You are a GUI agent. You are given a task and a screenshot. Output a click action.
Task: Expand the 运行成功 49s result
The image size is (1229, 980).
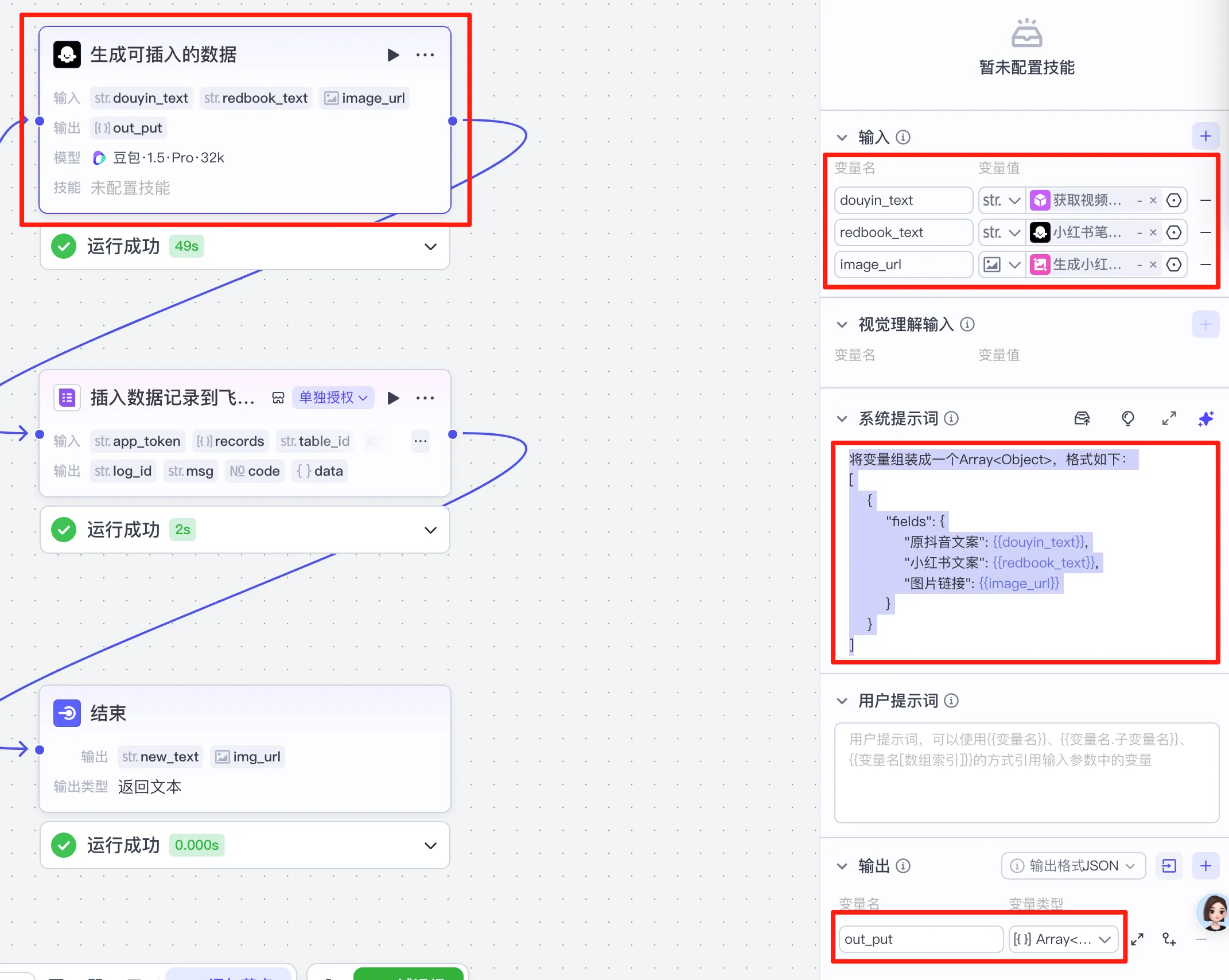[430, 247]
